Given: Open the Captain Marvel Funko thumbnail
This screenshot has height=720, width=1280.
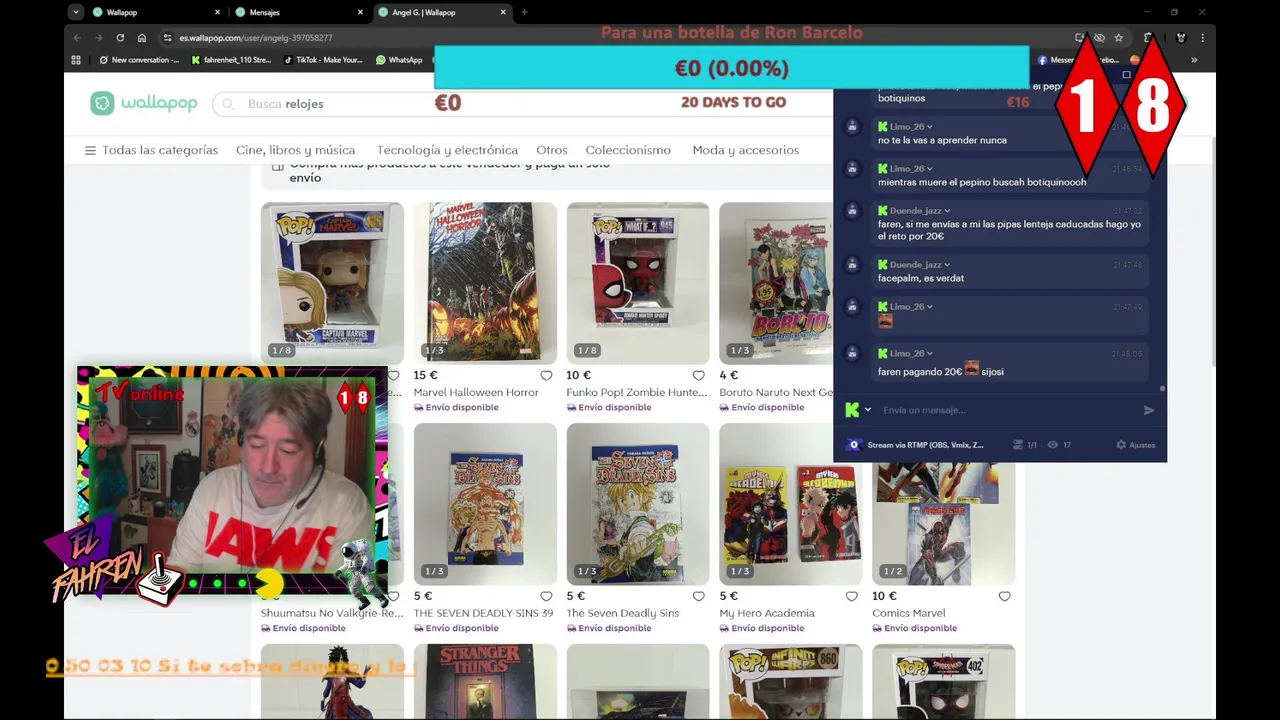Looking at the screenshot, I should tap(332, 283).
